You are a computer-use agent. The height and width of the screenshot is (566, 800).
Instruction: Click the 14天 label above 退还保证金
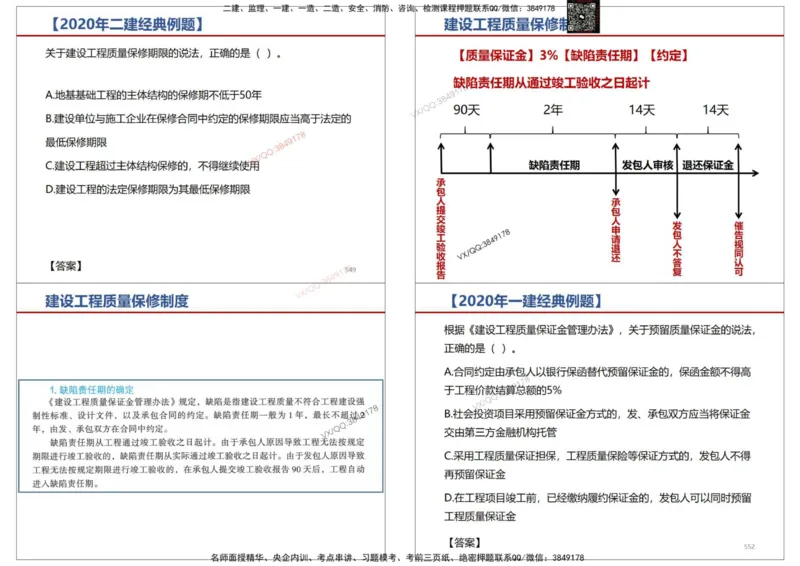tap(715, 110)
